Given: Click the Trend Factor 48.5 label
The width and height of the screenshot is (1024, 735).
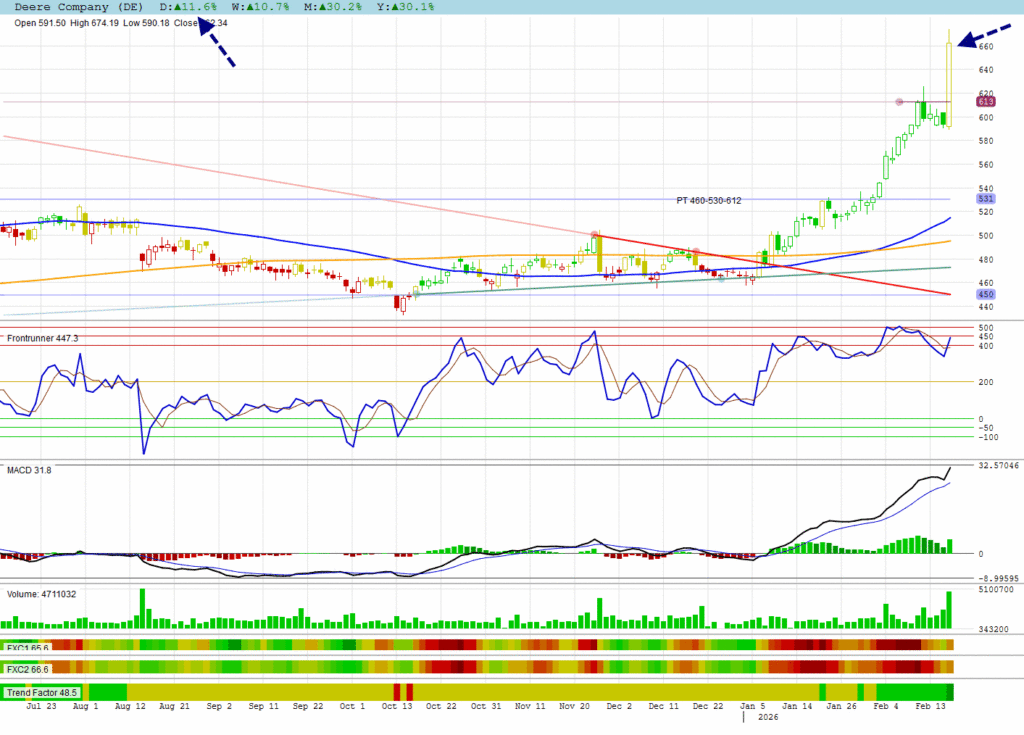Looking at the screenshot, I should click(42, 692).
